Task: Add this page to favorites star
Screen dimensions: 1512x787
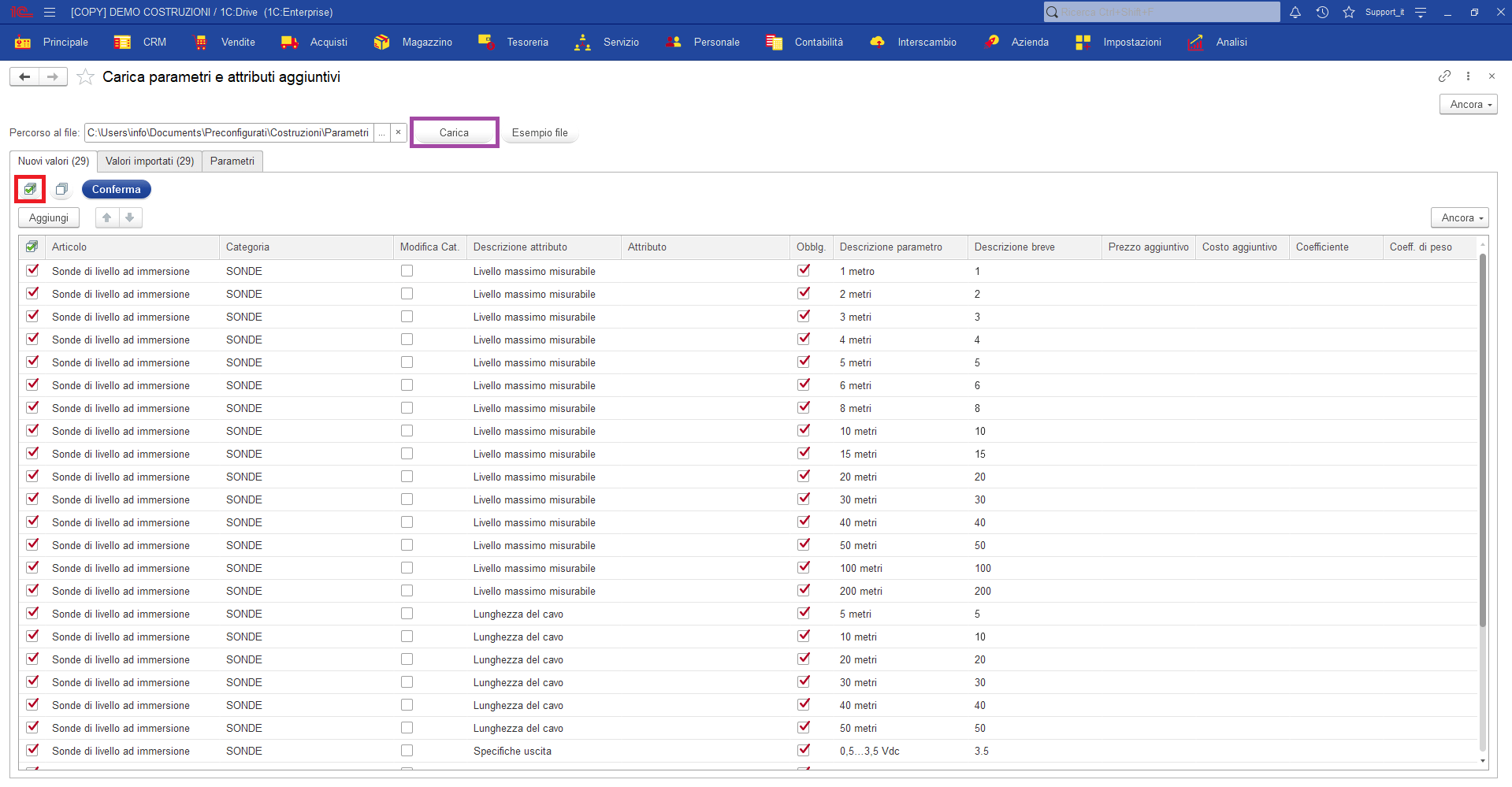Action: pos(86,77)
